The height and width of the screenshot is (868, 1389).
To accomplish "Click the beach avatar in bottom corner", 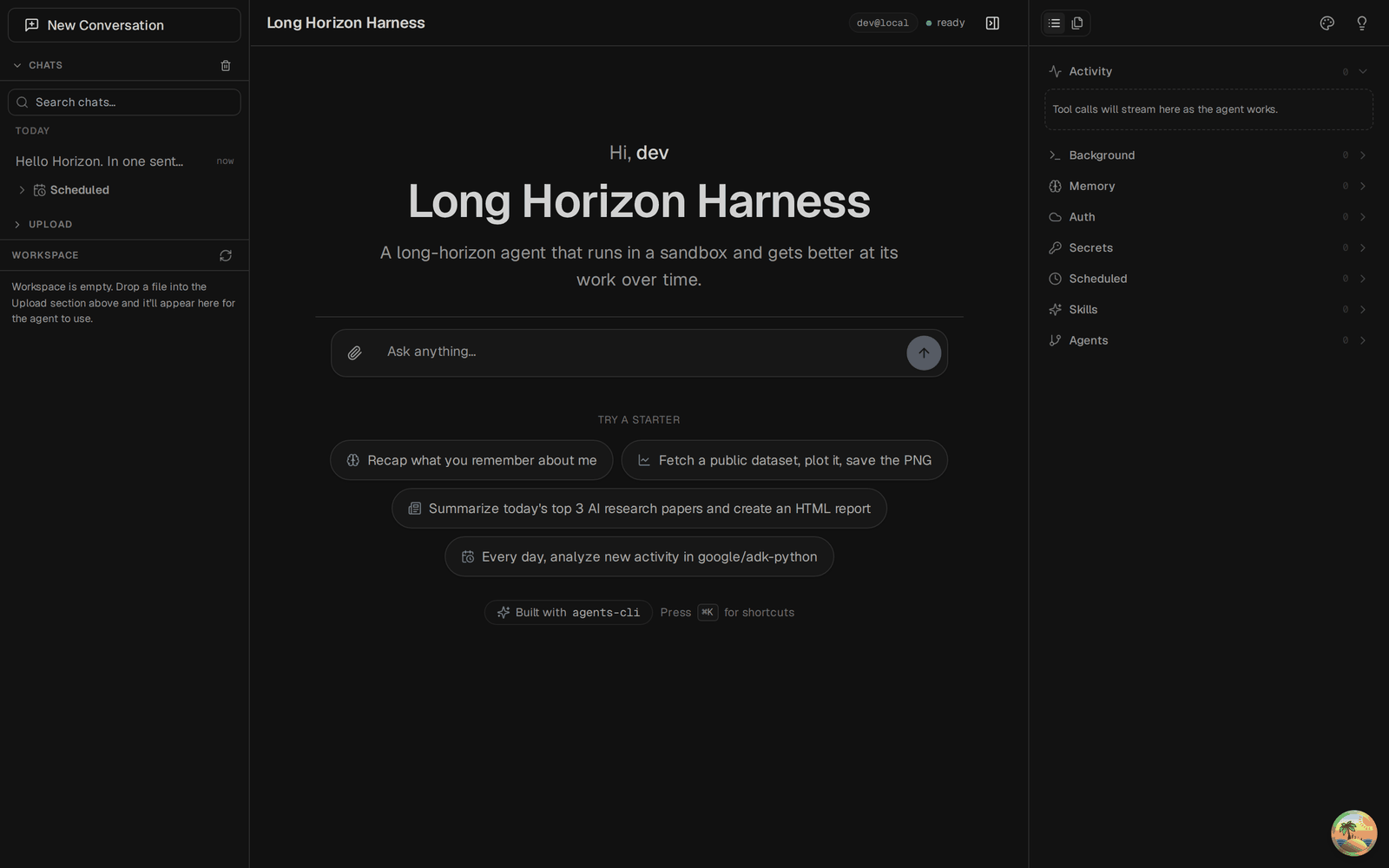I will (1354, 833).
